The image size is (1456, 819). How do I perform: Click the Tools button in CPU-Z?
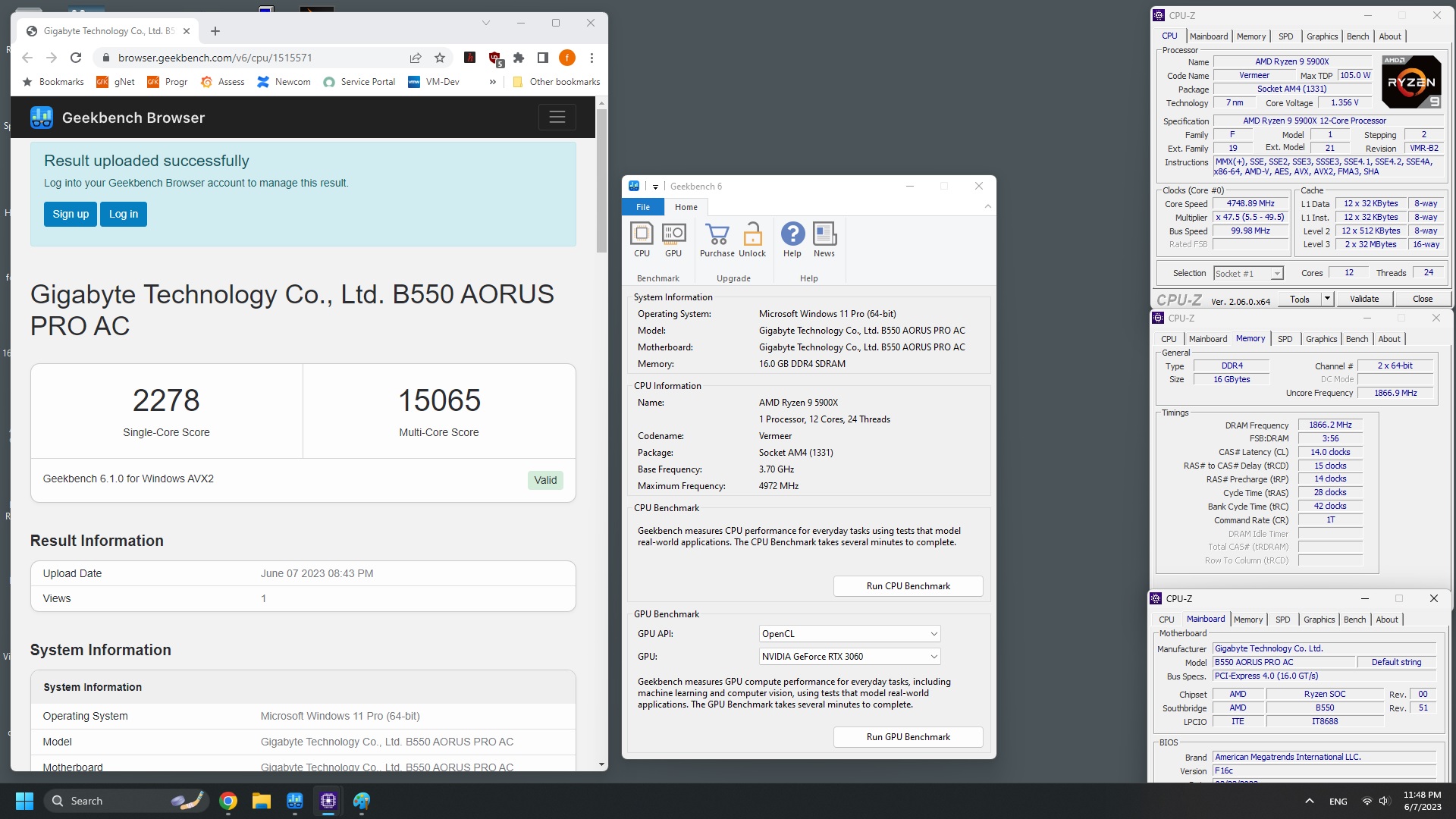click(x=1300, y=299)
